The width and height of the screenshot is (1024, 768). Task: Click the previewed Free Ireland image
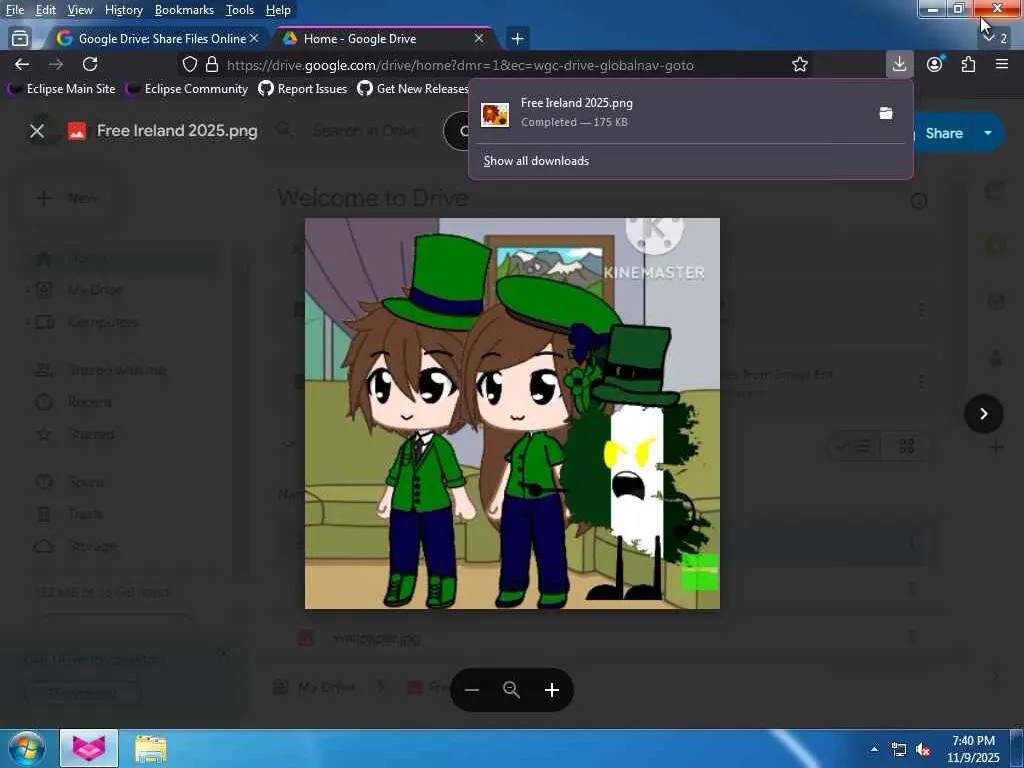click(x=512, y=413)
